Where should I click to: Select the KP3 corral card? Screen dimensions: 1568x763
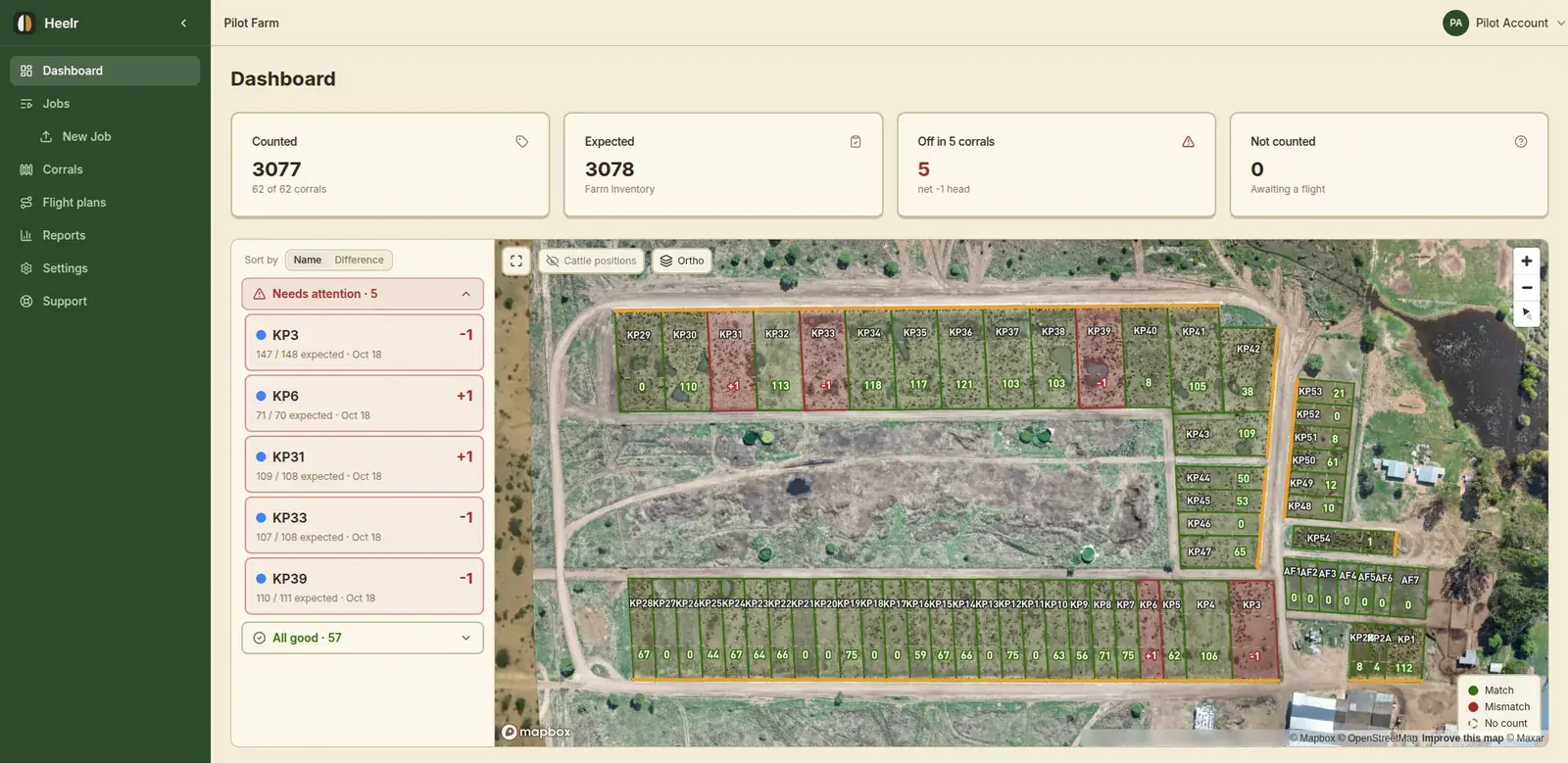pos(364,343)
